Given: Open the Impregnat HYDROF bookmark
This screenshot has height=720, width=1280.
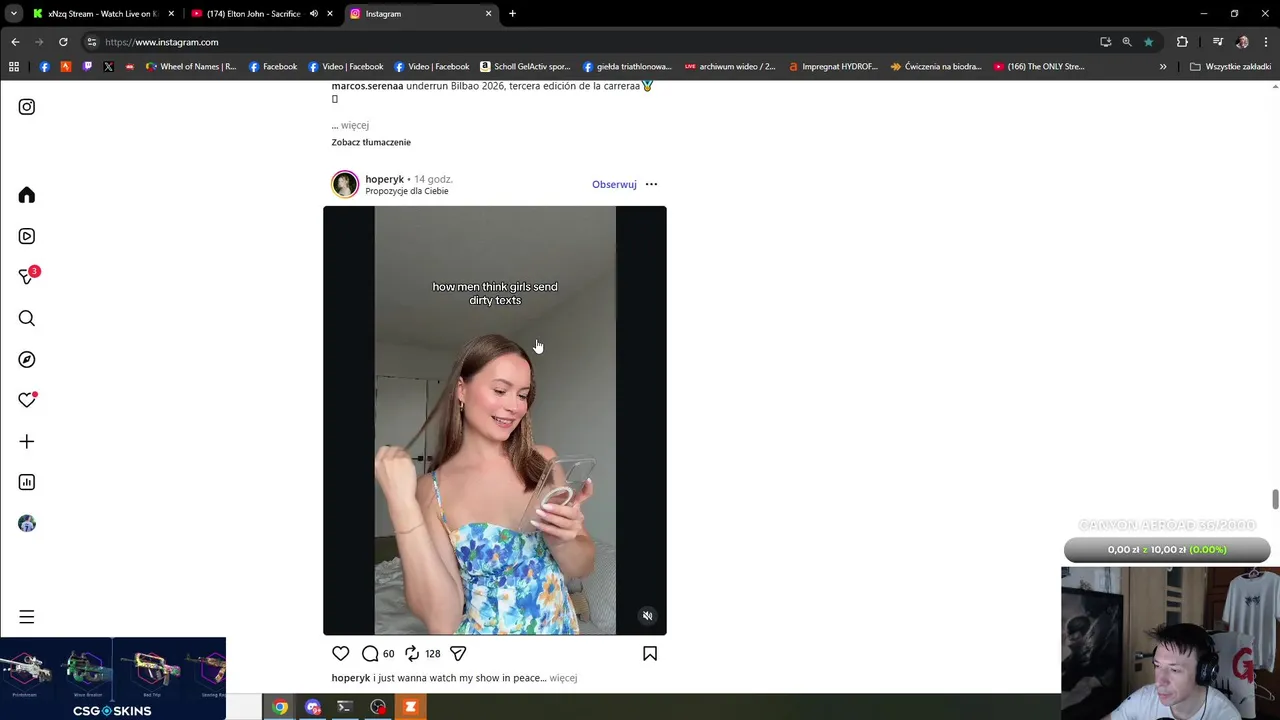Looking at the screenshot, I should click(x=833, y=67).
